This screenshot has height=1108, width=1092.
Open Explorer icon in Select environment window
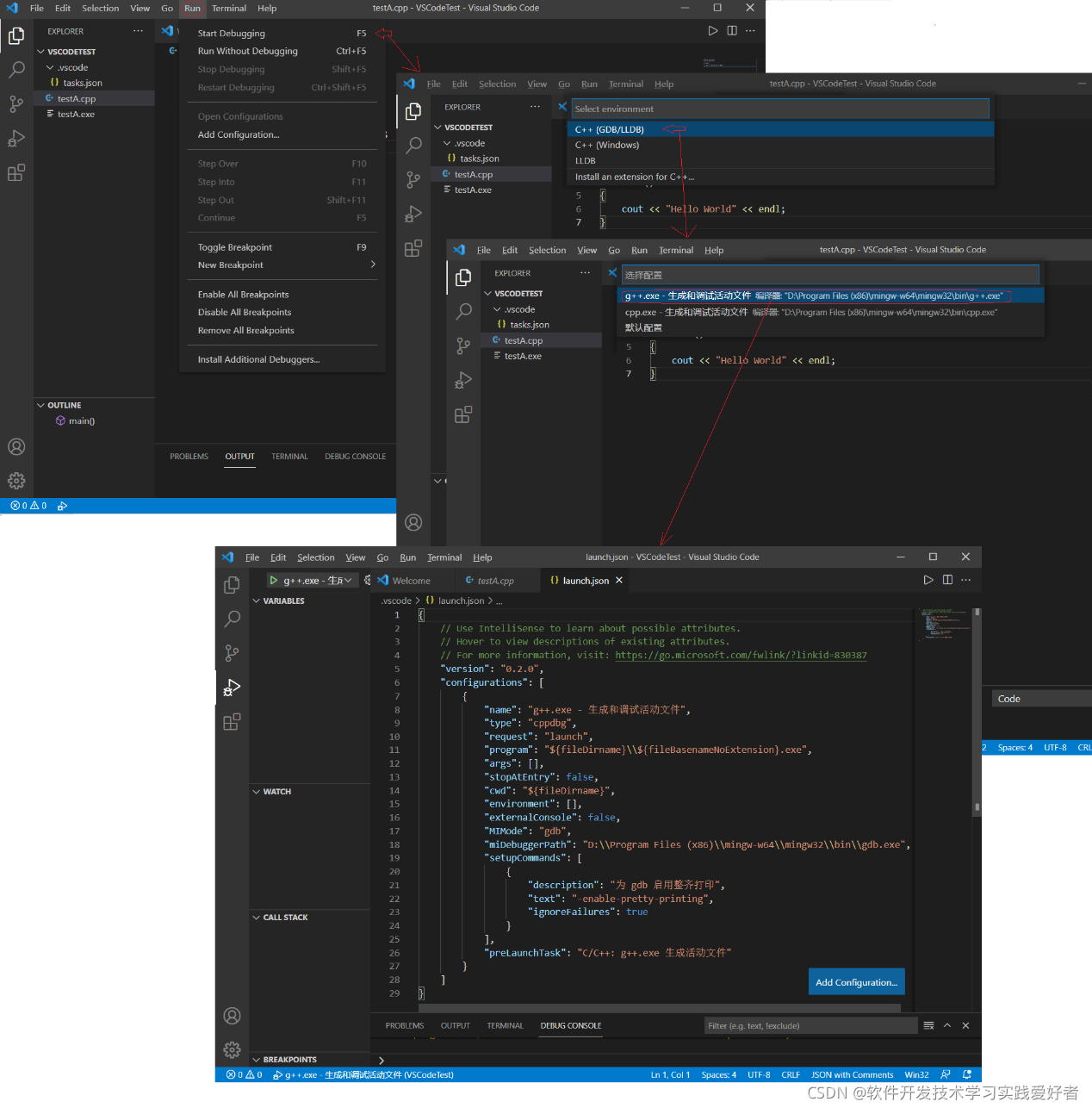413,111
